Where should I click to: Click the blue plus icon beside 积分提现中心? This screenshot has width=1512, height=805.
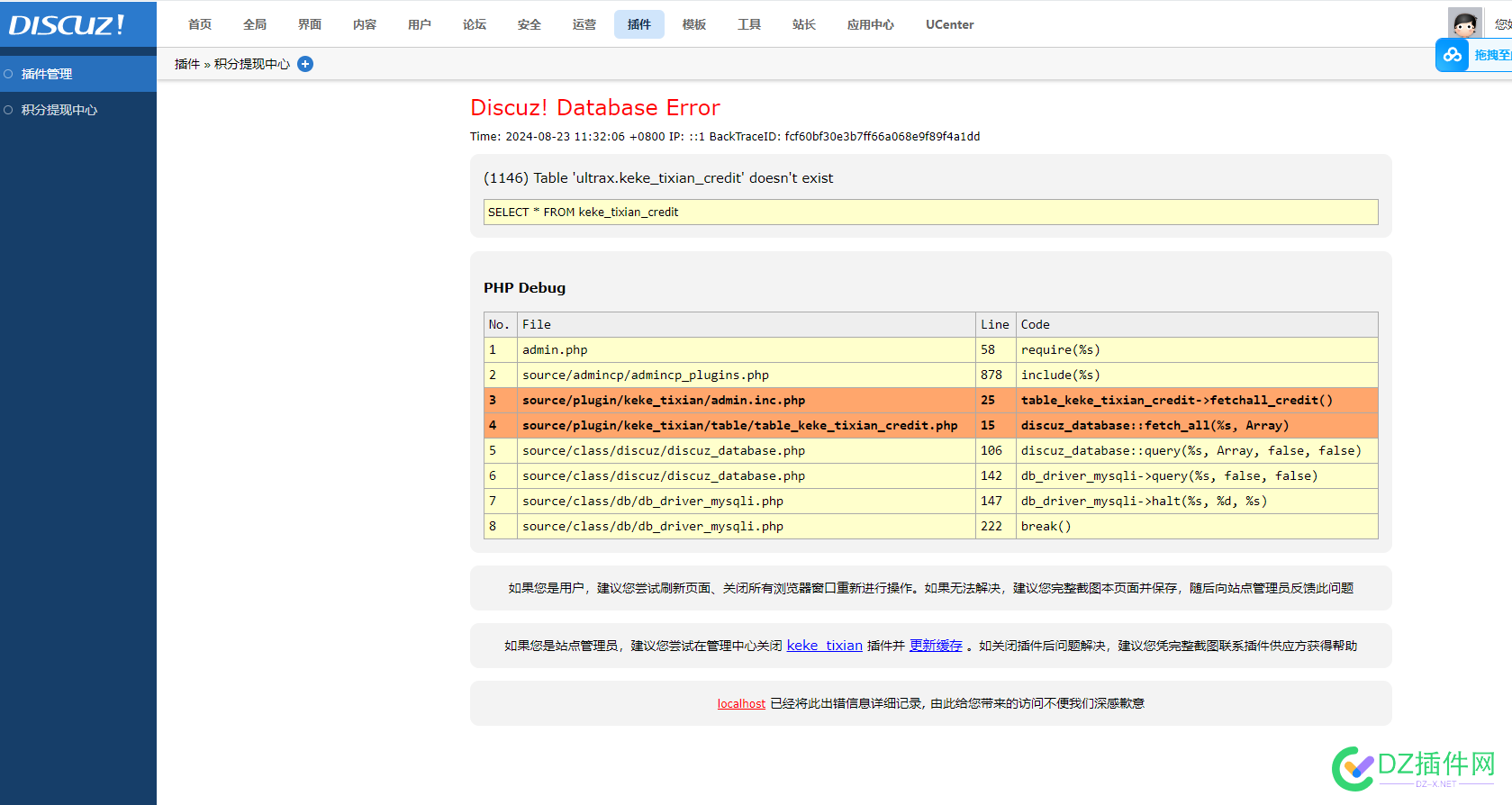pos(305,64)
